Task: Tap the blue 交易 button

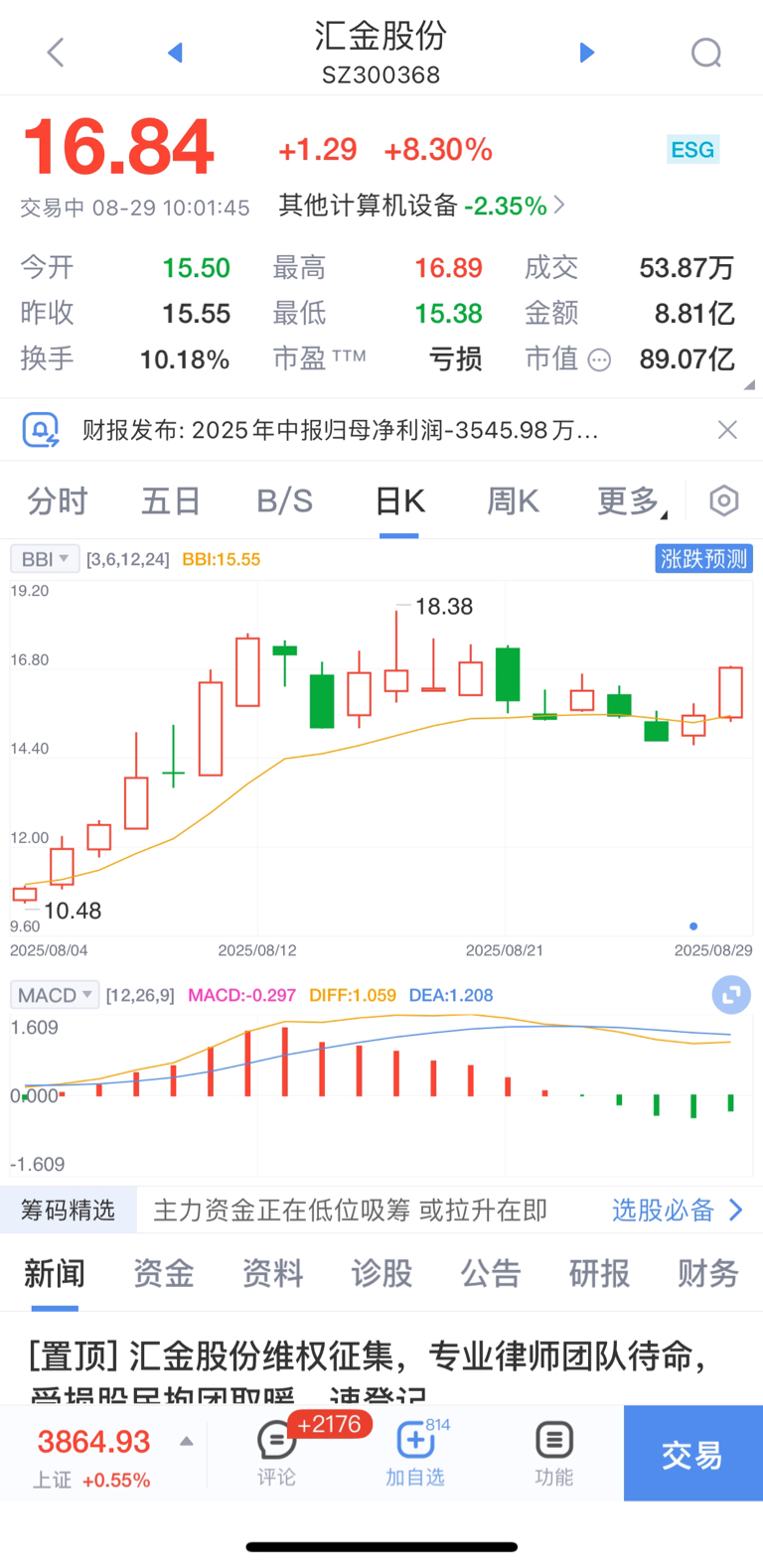Action: pos(693,1454)
